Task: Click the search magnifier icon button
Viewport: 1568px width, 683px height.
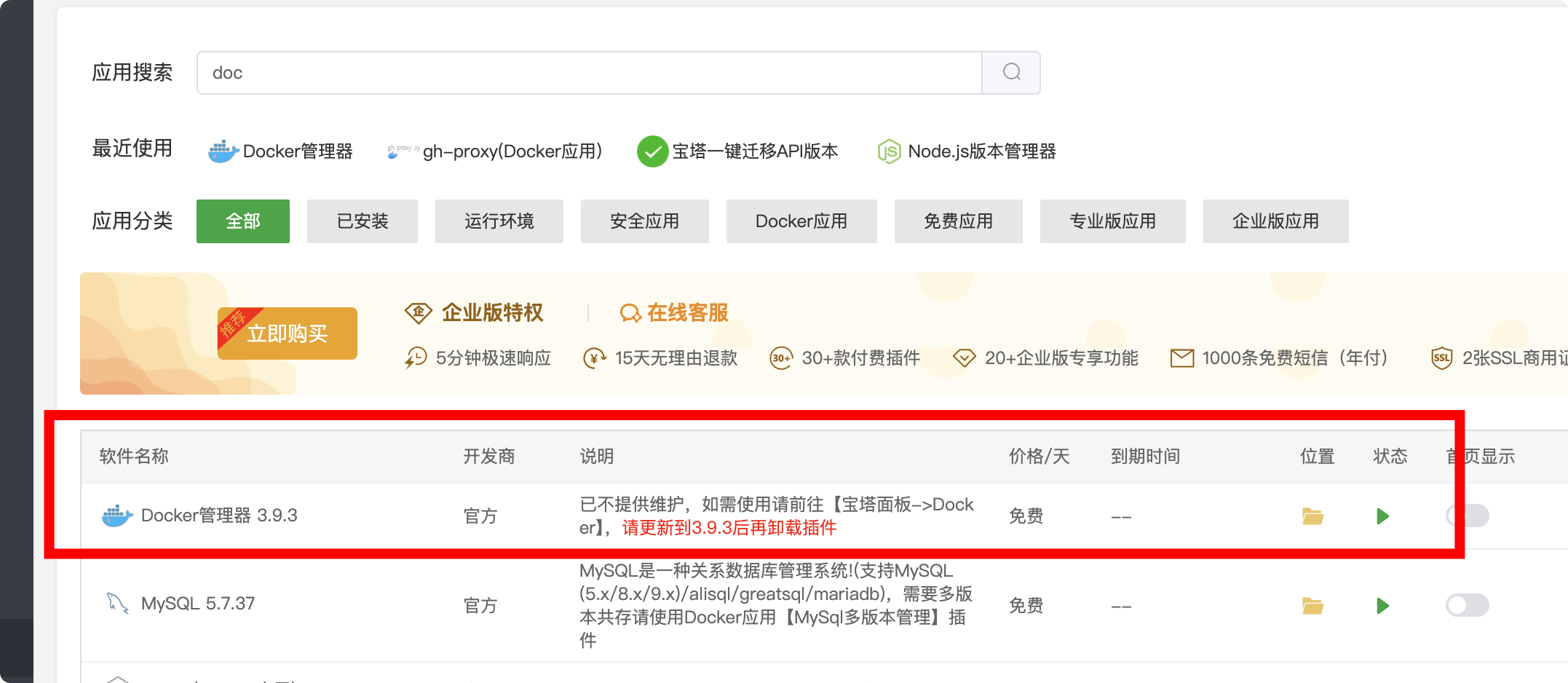Action: [x=1011, y=72]
